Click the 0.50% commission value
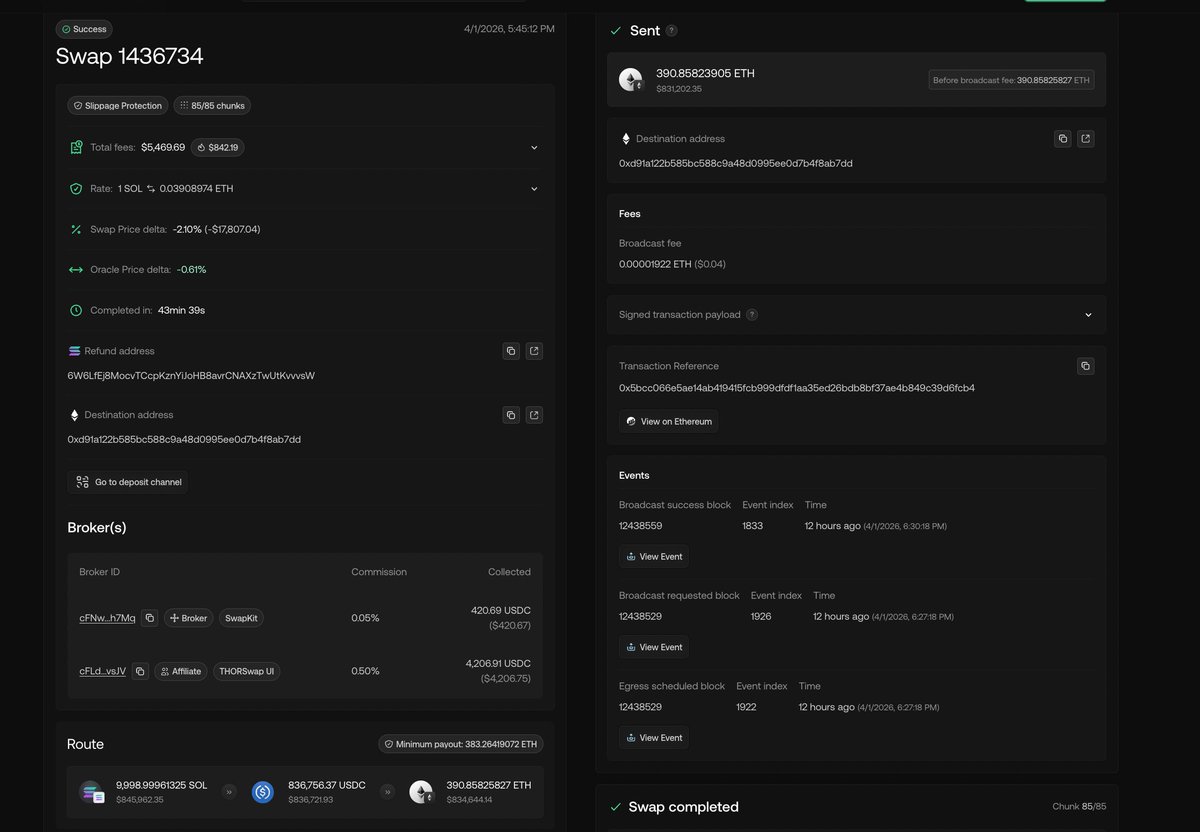Screen dimensions: 1200x832 click(x=365, y=671)
